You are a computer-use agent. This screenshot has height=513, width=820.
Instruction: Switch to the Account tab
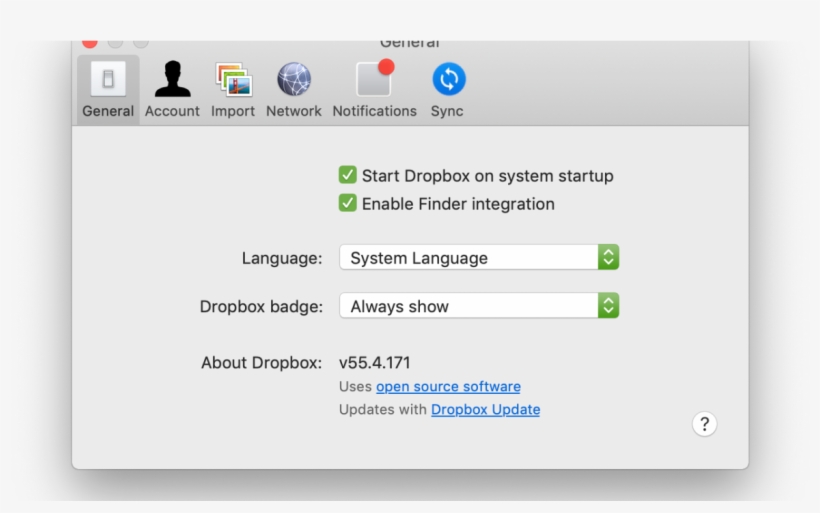172,90
